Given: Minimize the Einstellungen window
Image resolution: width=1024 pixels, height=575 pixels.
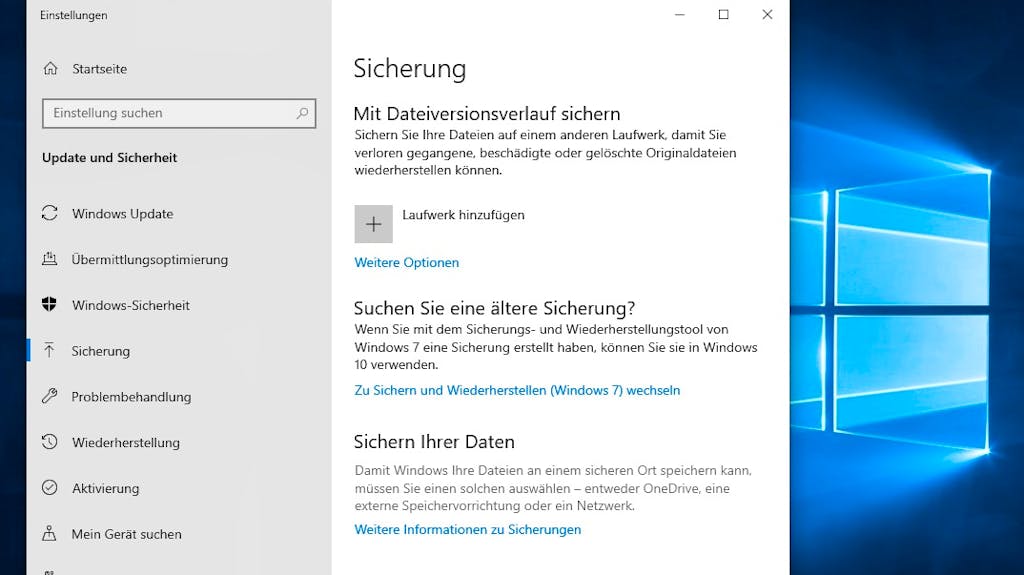Looking at the screenshot, I should (680, 14).
